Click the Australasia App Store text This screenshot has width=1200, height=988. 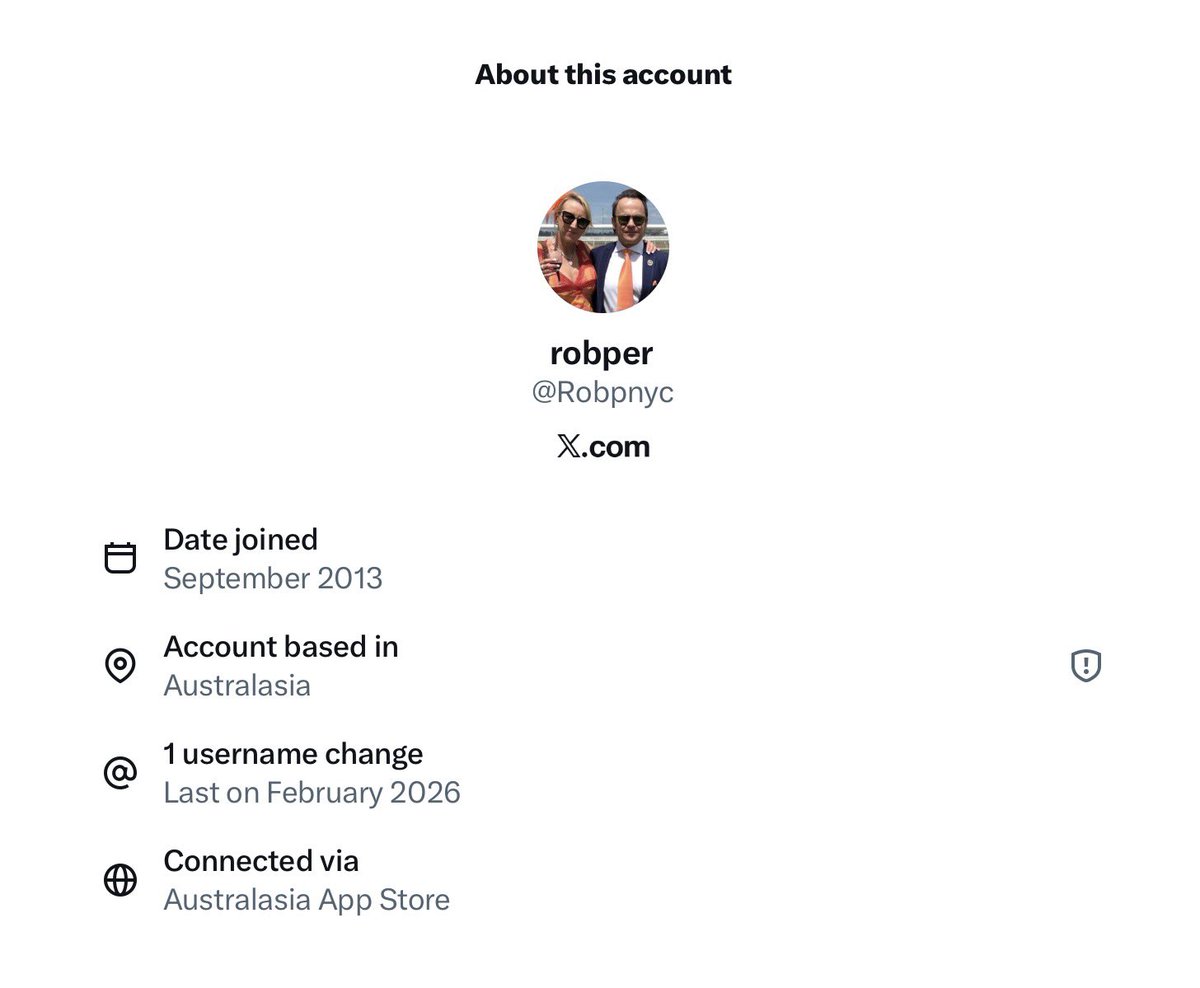tap(307, 899)
